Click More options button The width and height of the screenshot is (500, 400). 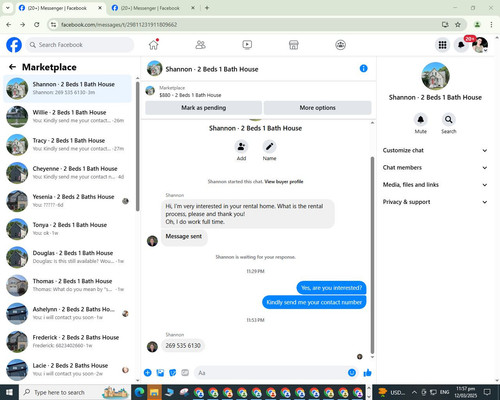coord(317,108)
